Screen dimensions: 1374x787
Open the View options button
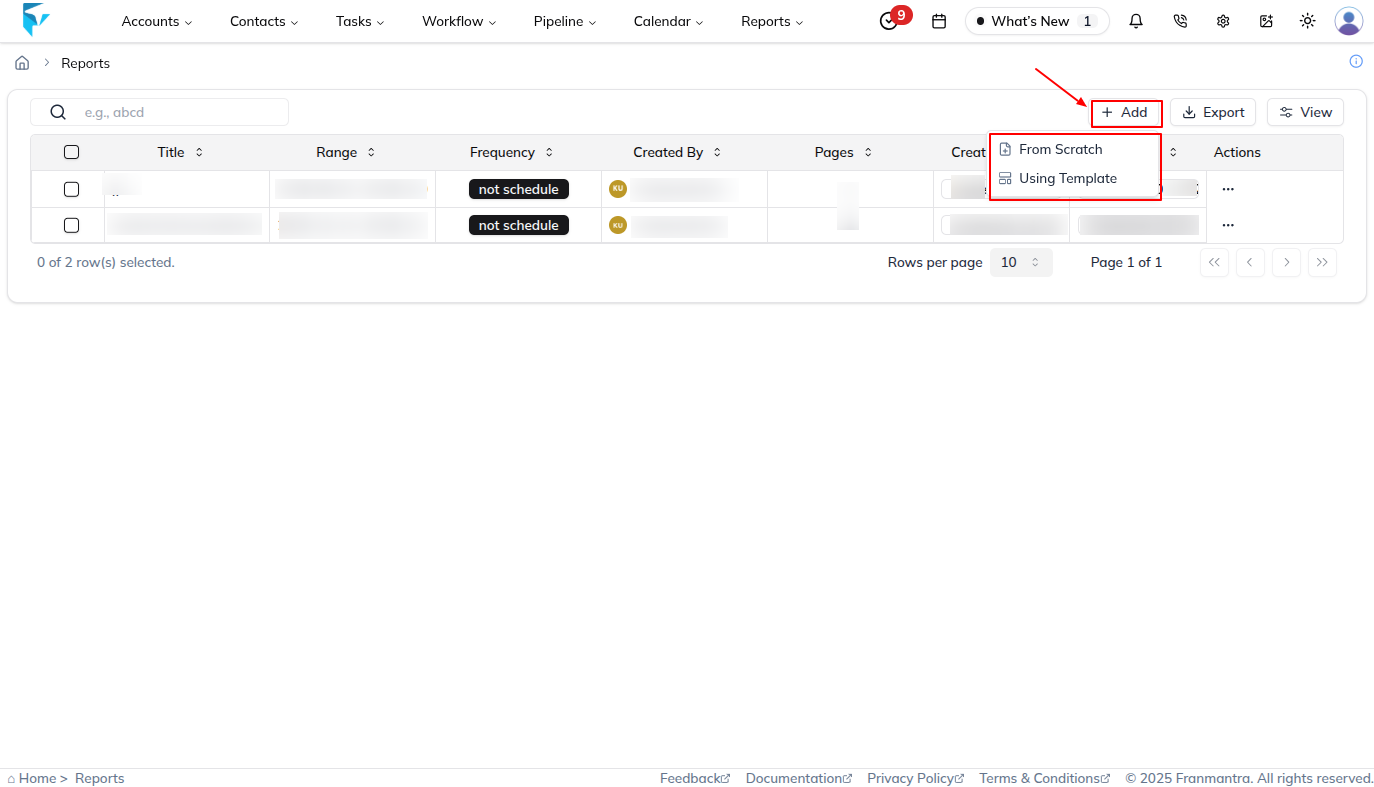(x=1305, y=112)
